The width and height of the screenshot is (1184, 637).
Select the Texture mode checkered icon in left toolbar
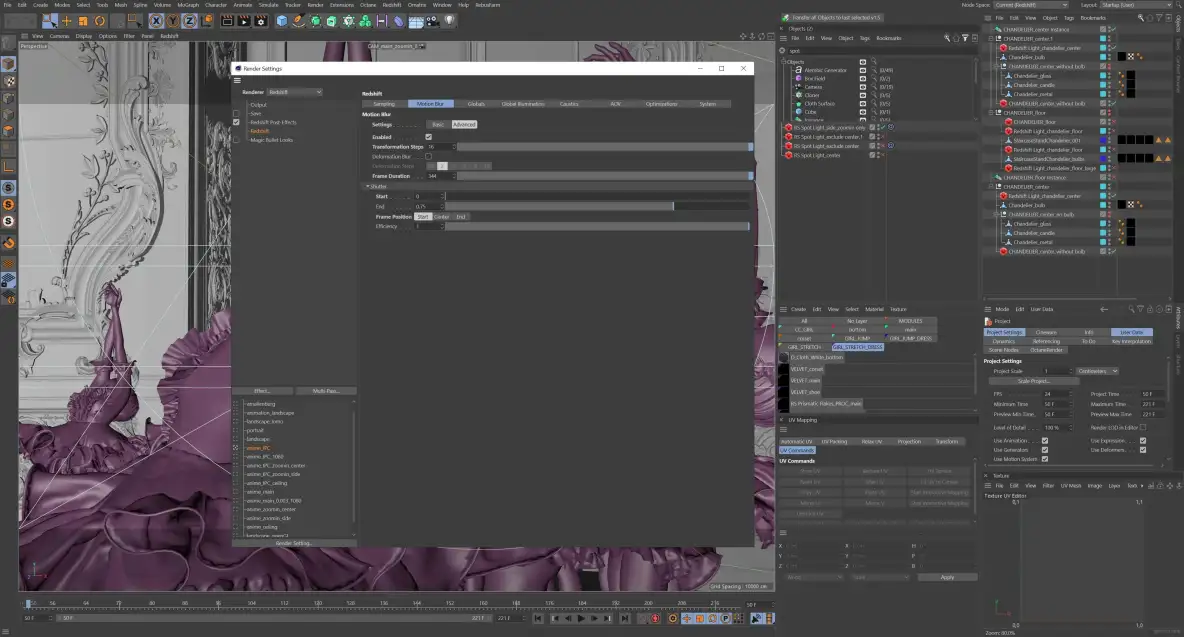(9, 81)
